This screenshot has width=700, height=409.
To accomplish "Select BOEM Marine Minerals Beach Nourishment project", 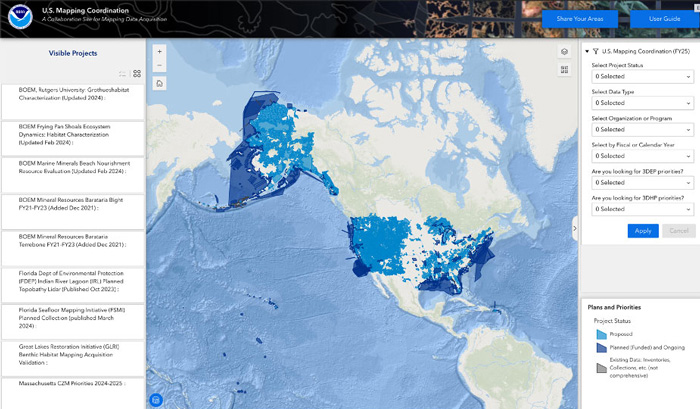I will click(73, 175).
